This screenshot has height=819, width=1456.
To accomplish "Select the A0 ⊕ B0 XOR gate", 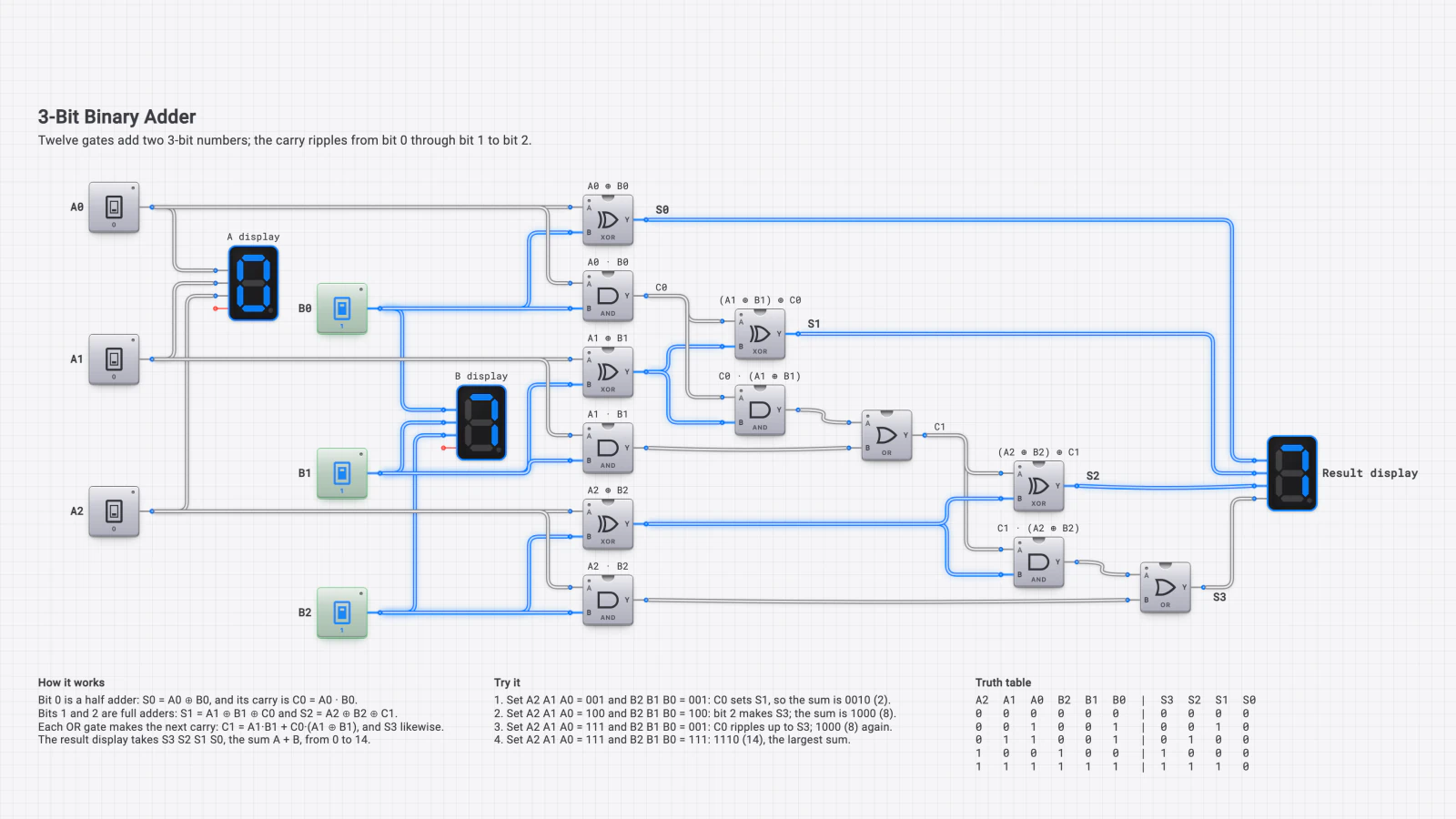I will click(x=608, y=219).
